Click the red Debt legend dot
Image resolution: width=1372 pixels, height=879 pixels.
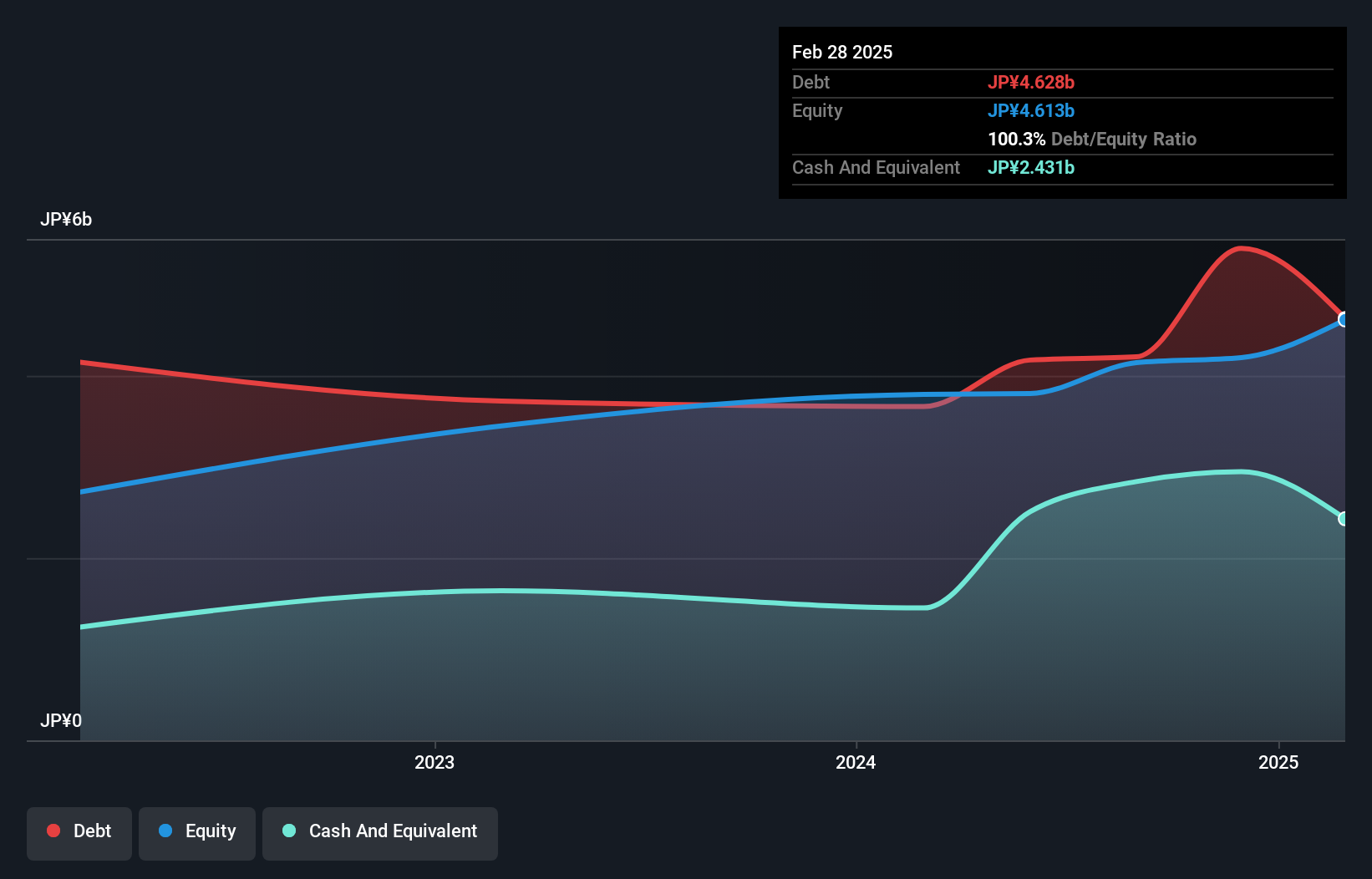(x=53, y=831)
